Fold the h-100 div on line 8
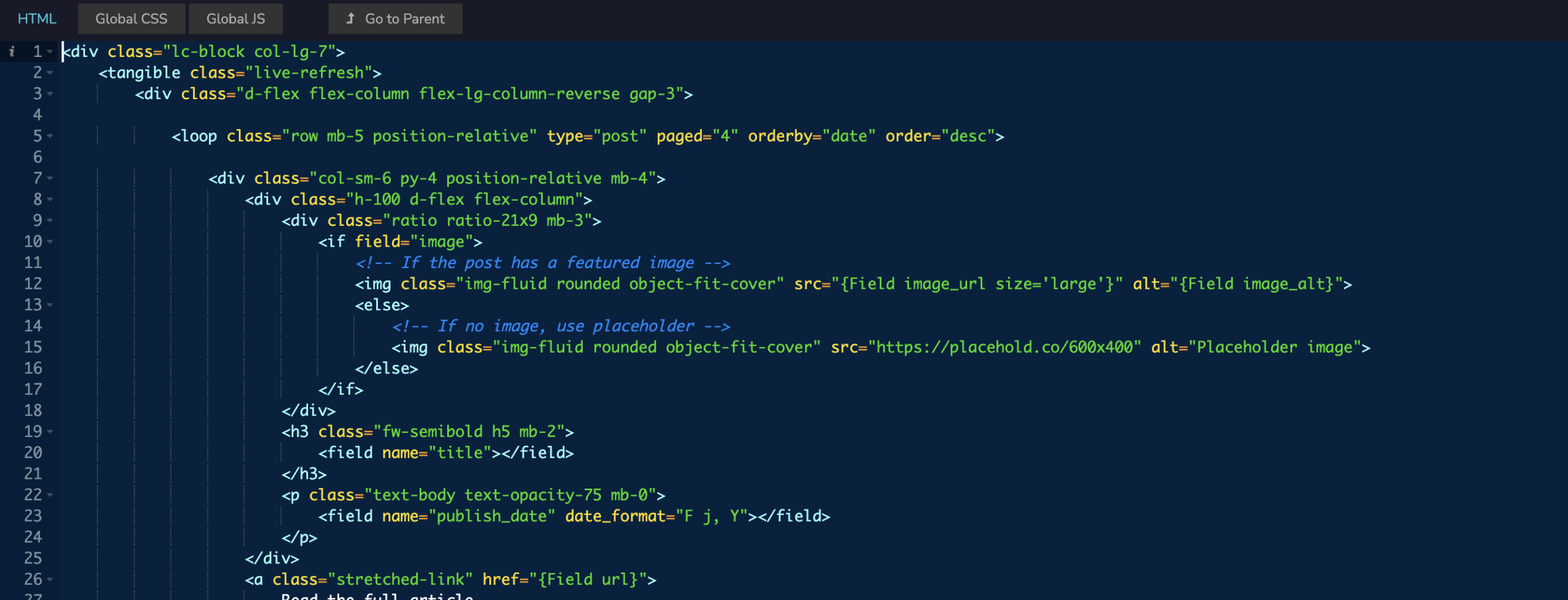The height and width of the screenshot is (600, 1568). pos(50,200)
